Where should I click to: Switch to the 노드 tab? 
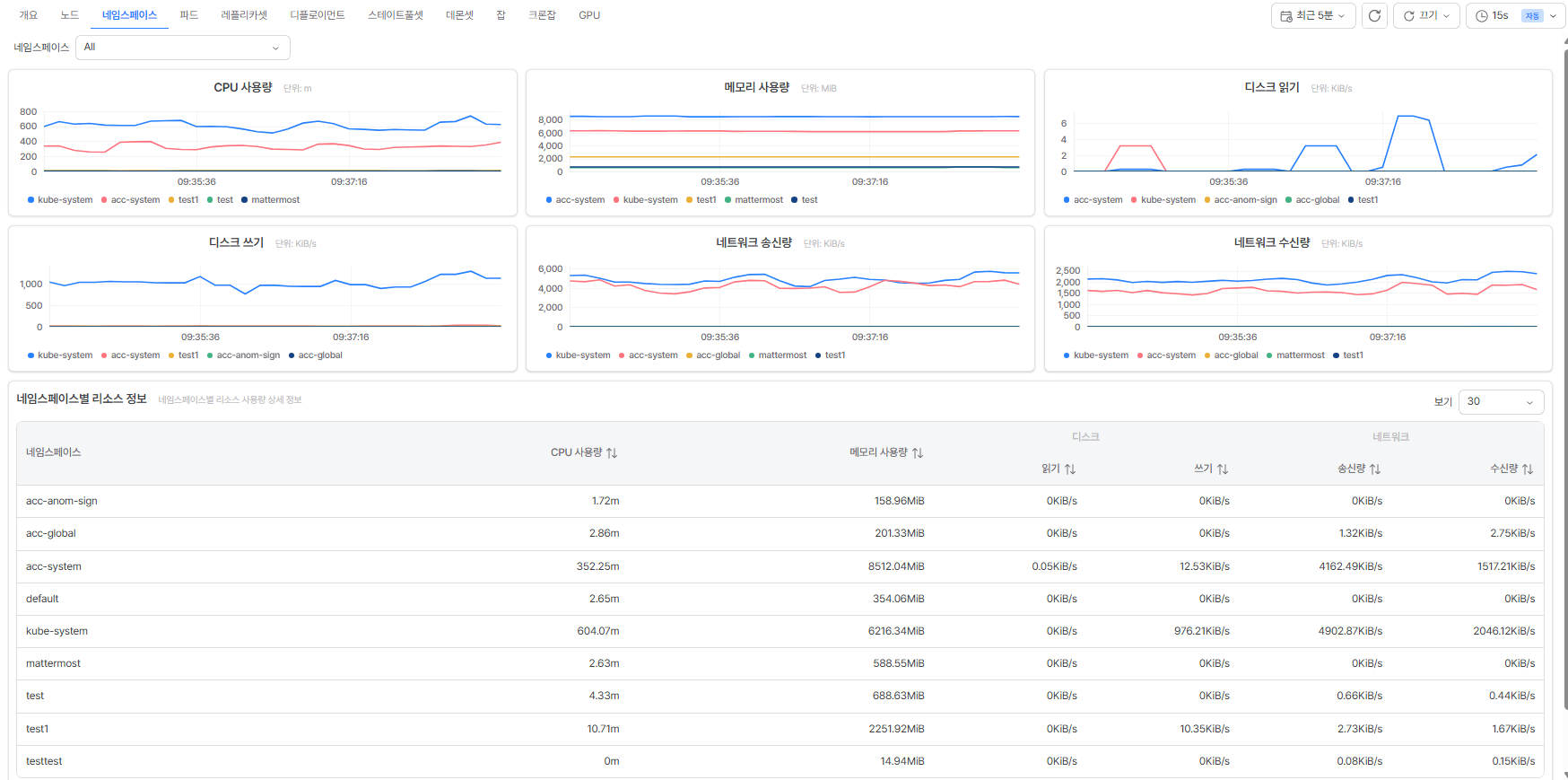pyautogui.click(x=70, y=15)
